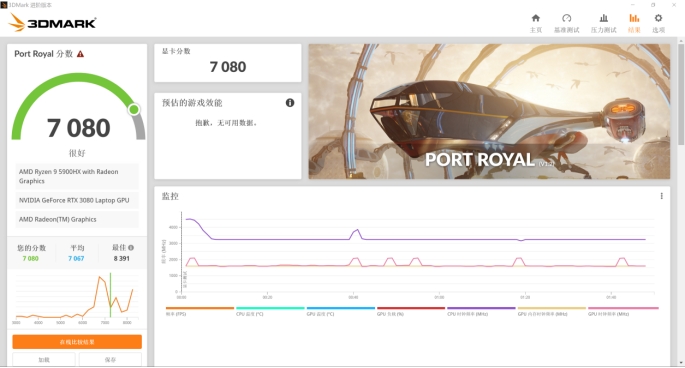This screenshot has width=685, height=368.
Task: Click the 平均 score value 7 067
Action: click(76, 258)
